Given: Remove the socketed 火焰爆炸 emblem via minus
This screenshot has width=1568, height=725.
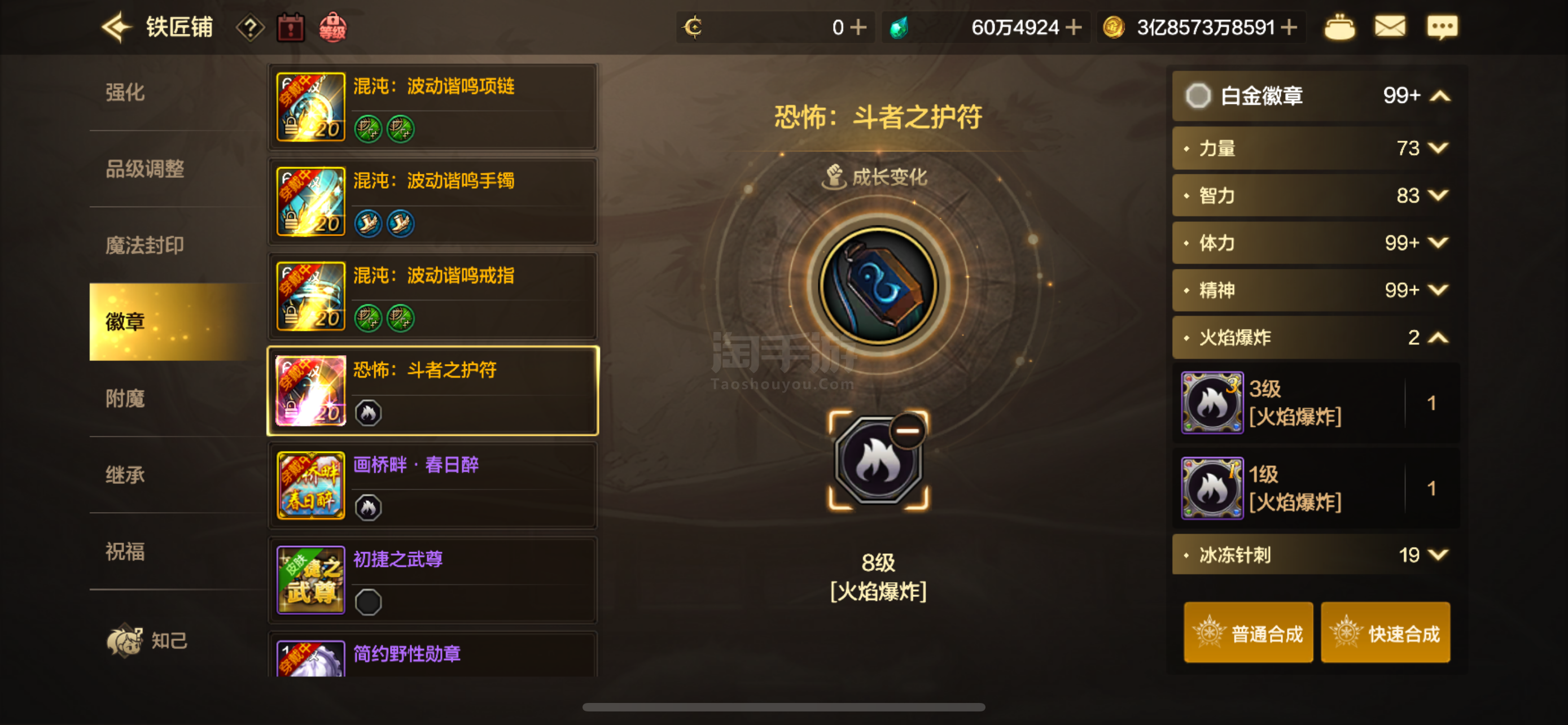Looking at the screenshot, I should (x=908, y=430).
